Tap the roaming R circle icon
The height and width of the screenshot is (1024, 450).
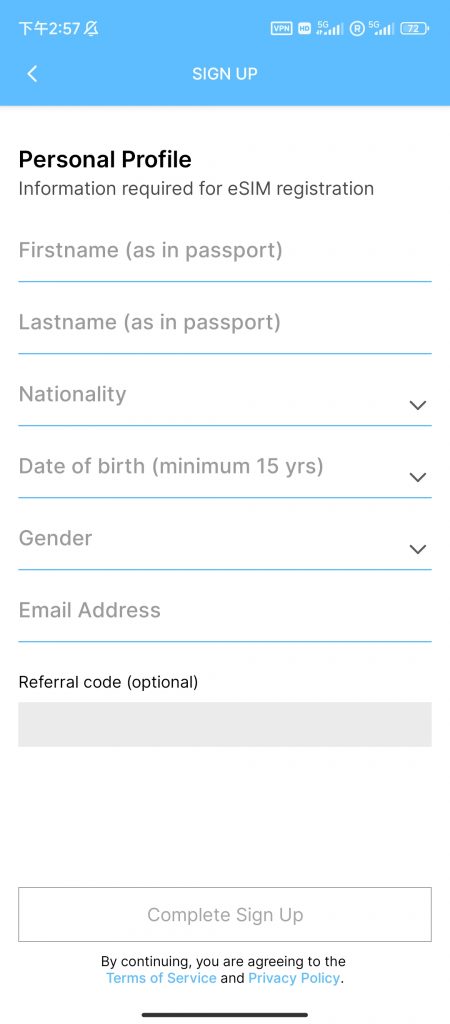(x=357, y=28)
